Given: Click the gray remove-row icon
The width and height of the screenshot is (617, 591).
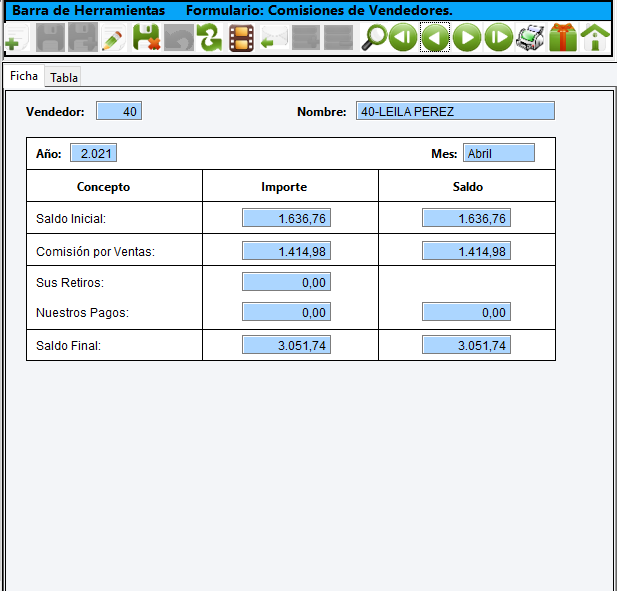Looking at the screenshot, I should click(338, 38).
